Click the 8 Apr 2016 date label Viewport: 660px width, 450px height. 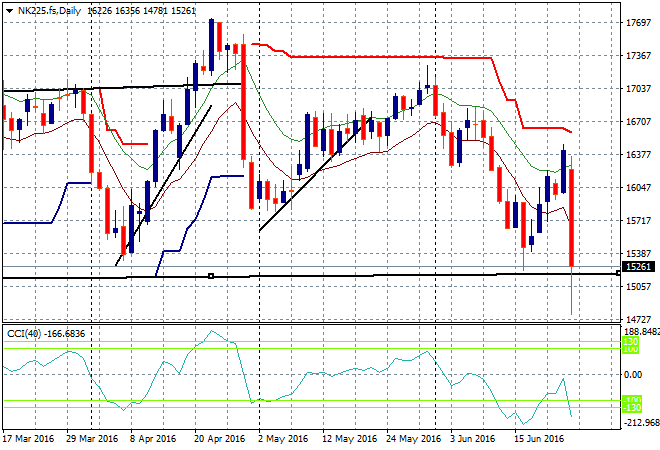point(153,439)
